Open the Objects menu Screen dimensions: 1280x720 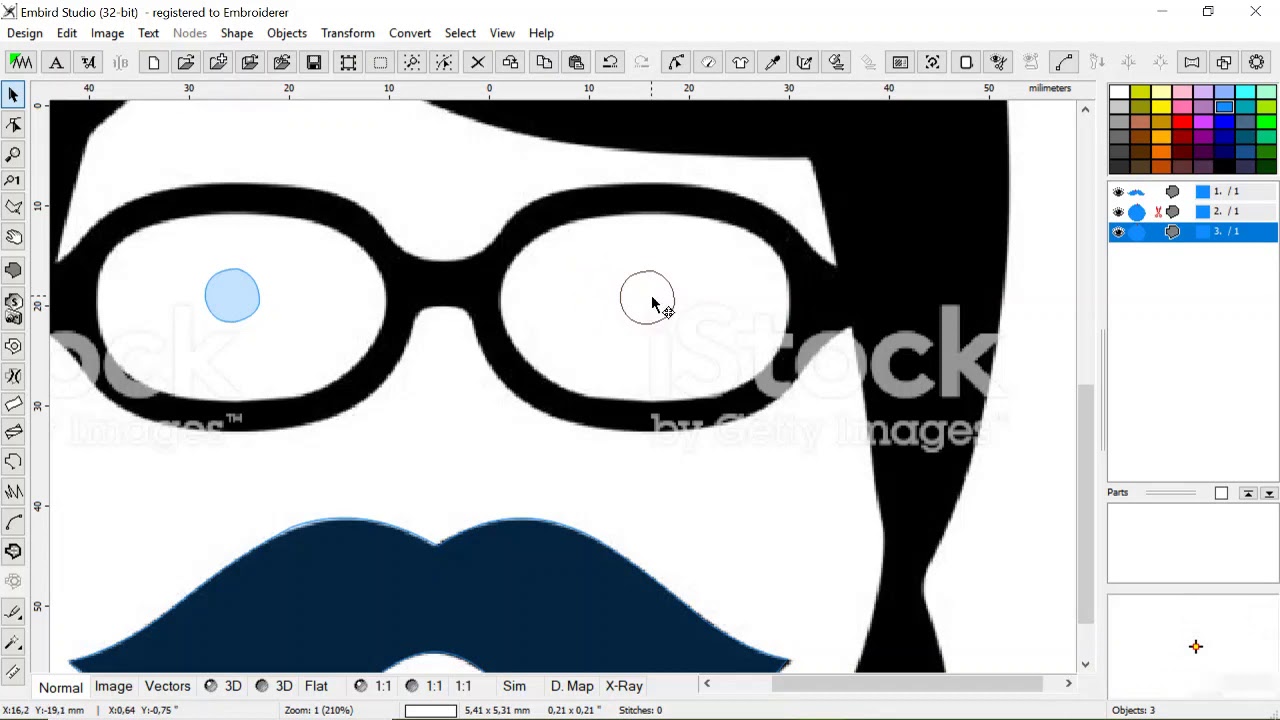coord(287,33)
